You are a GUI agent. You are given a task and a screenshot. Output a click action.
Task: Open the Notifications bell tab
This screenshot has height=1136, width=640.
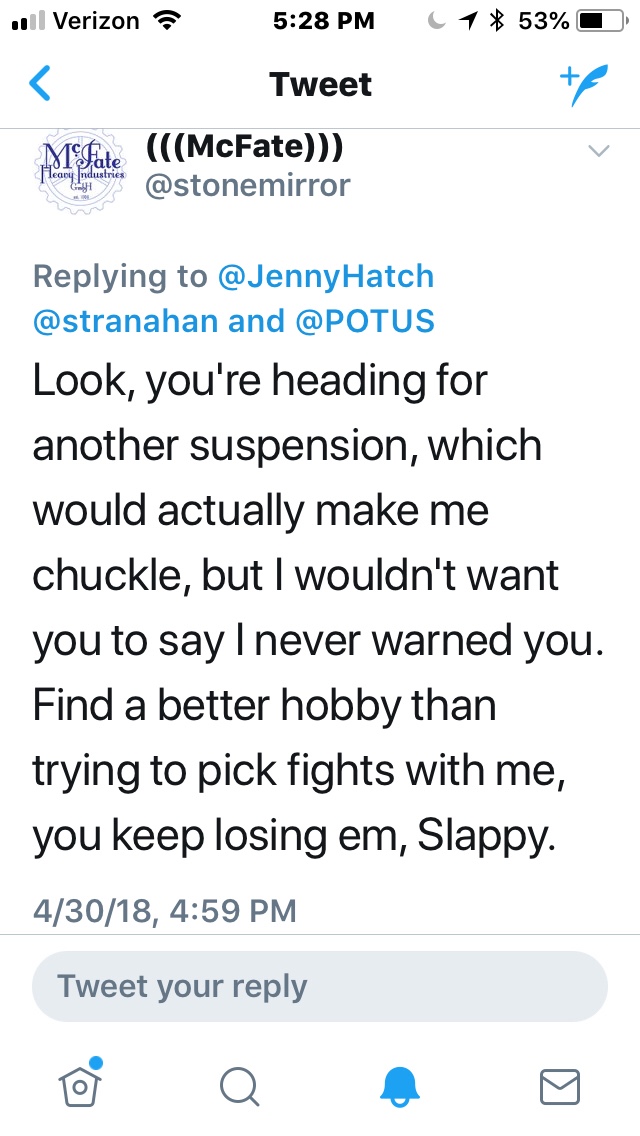click(401, 1084)
